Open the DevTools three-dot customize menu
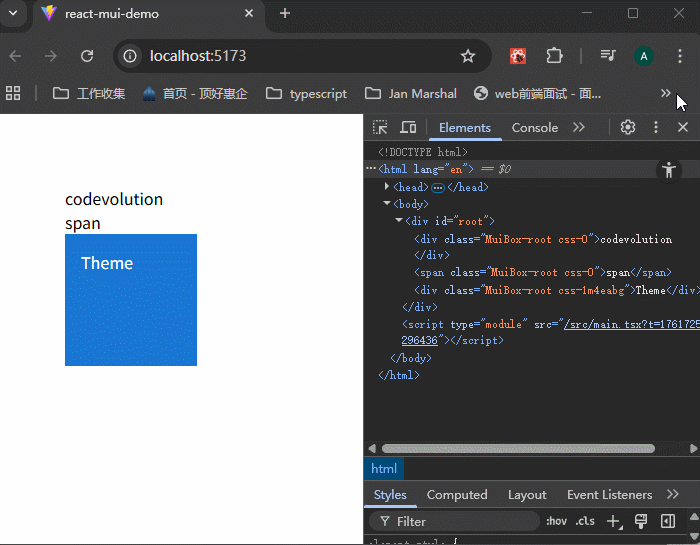The image size is (700, 545). (x=656, y=127)
